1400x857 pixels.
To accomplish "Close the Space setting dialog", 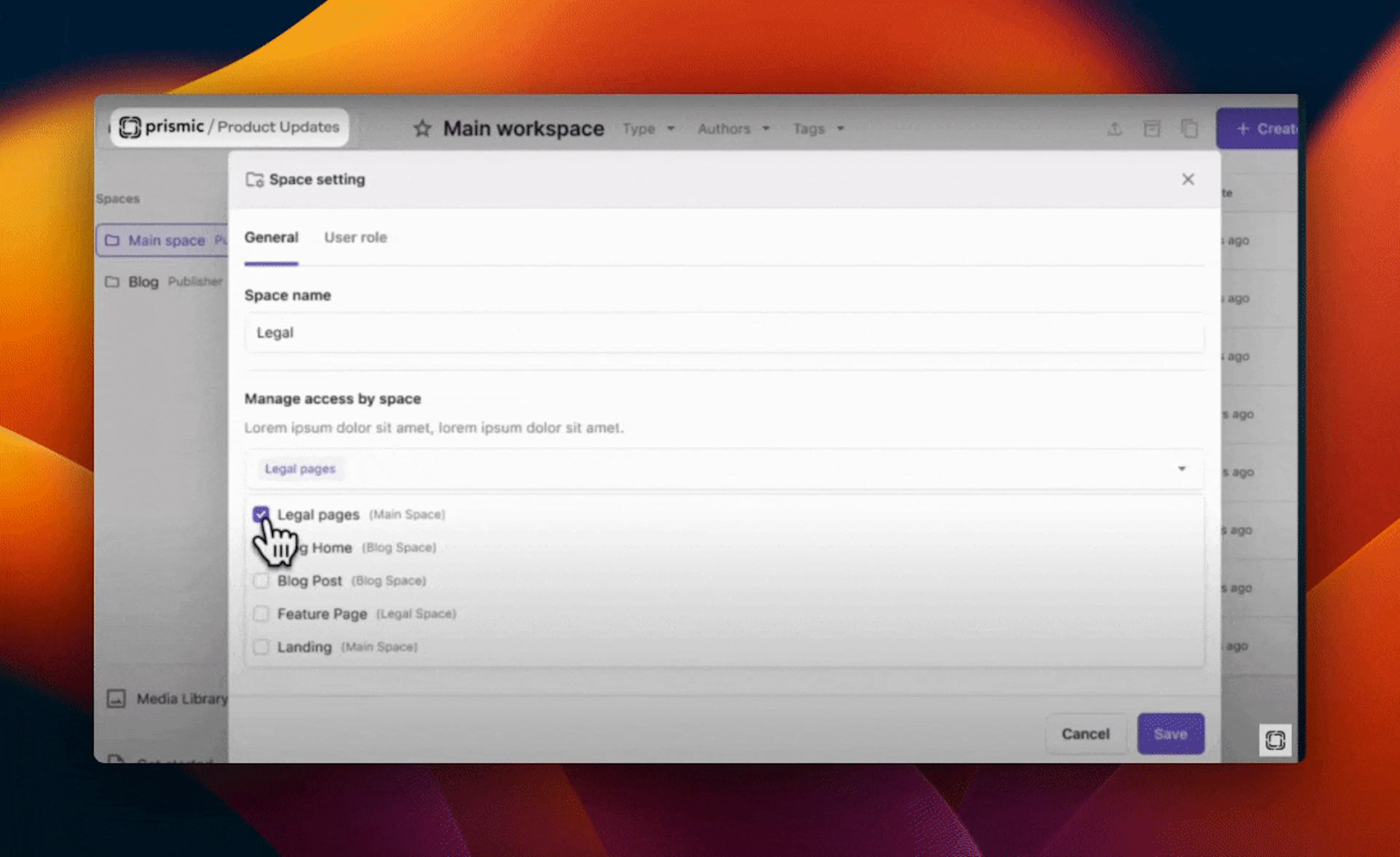I will [x=1187, y=179].
